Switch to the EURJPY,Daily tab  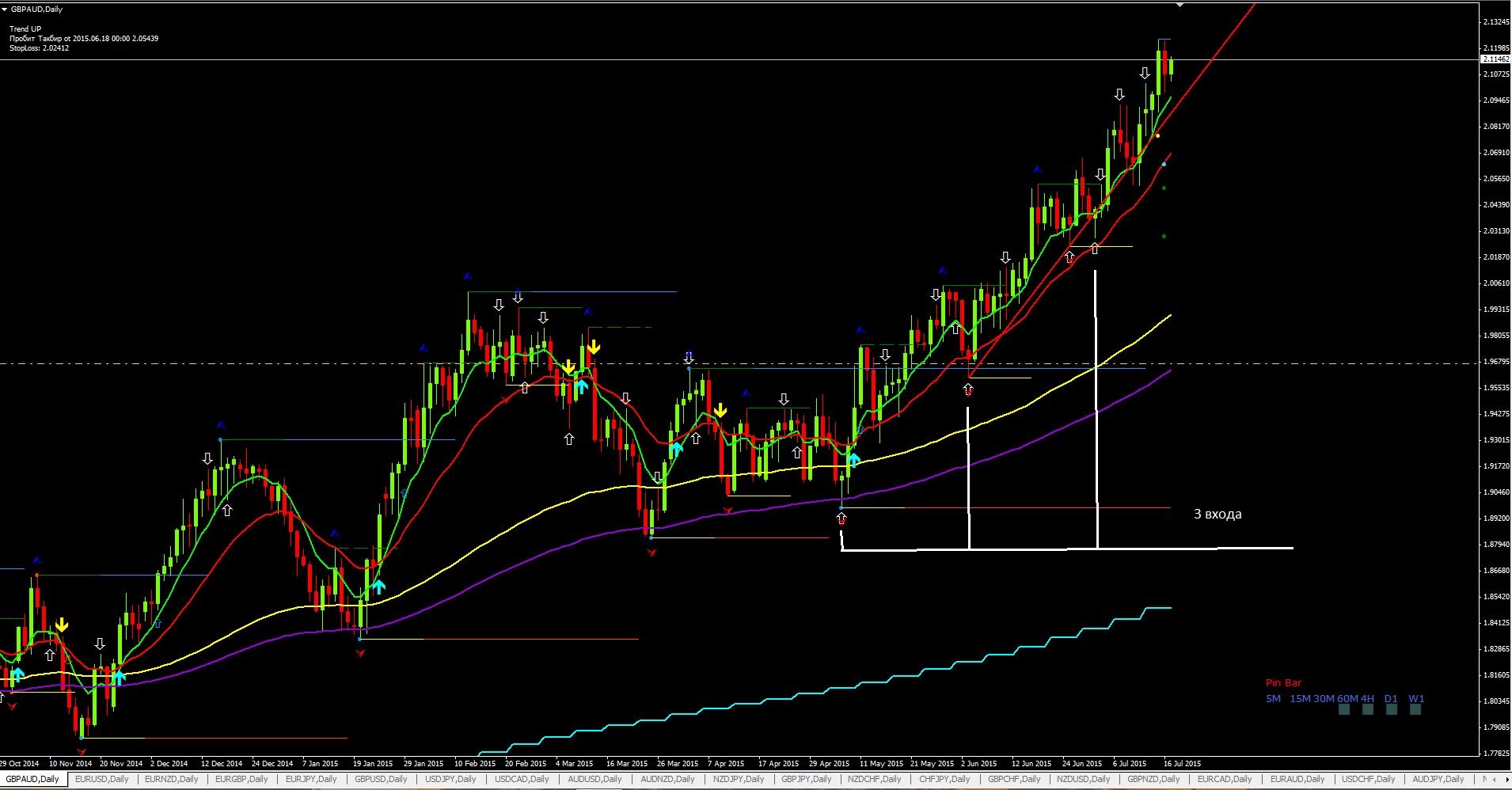pyautogui.click(x=311, y=780)
